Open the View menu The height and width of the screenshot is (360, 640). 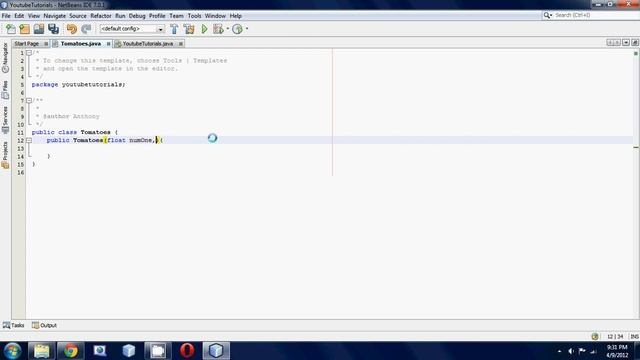(x=34, y=16)
